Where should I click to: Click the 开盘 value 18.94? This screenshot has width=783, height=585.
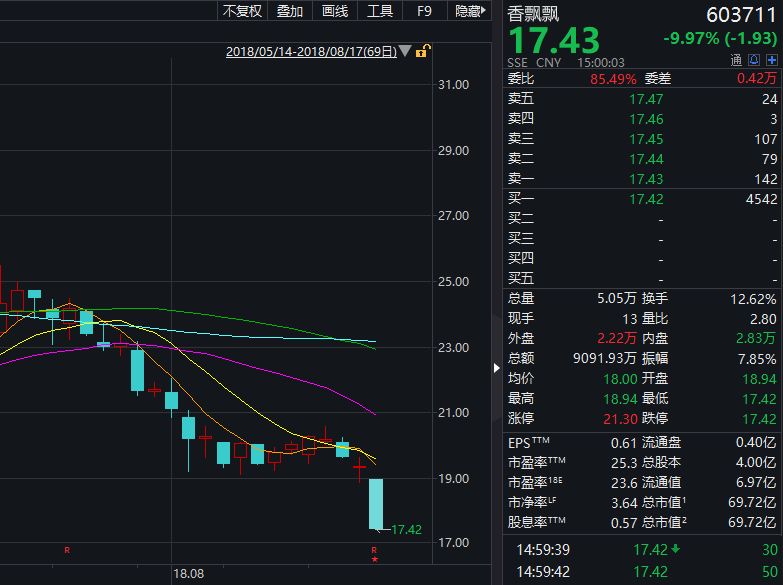(760, 379)
